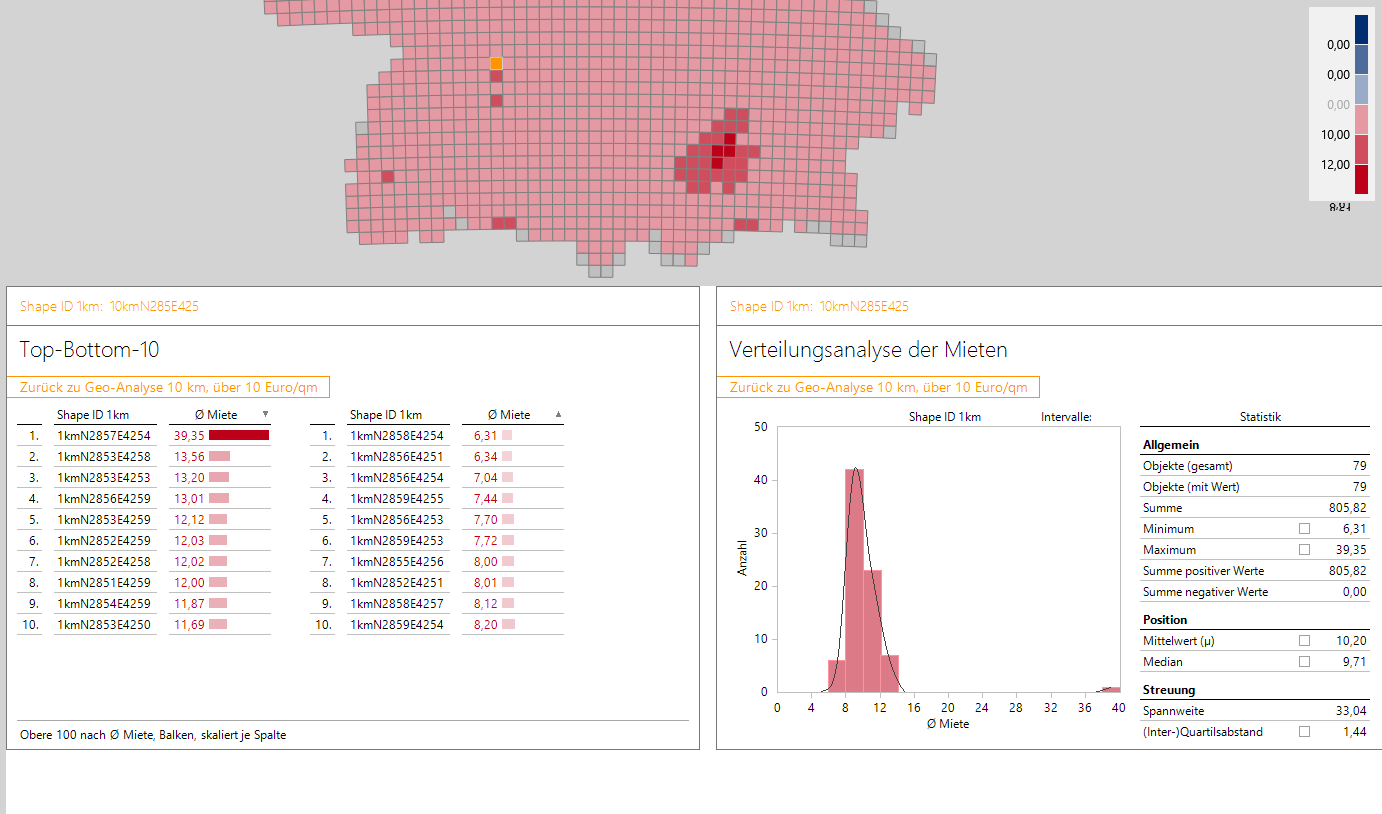Click the orange highlighted map tile
This screenshot has height=814, width=1382.
pos(496,64)
